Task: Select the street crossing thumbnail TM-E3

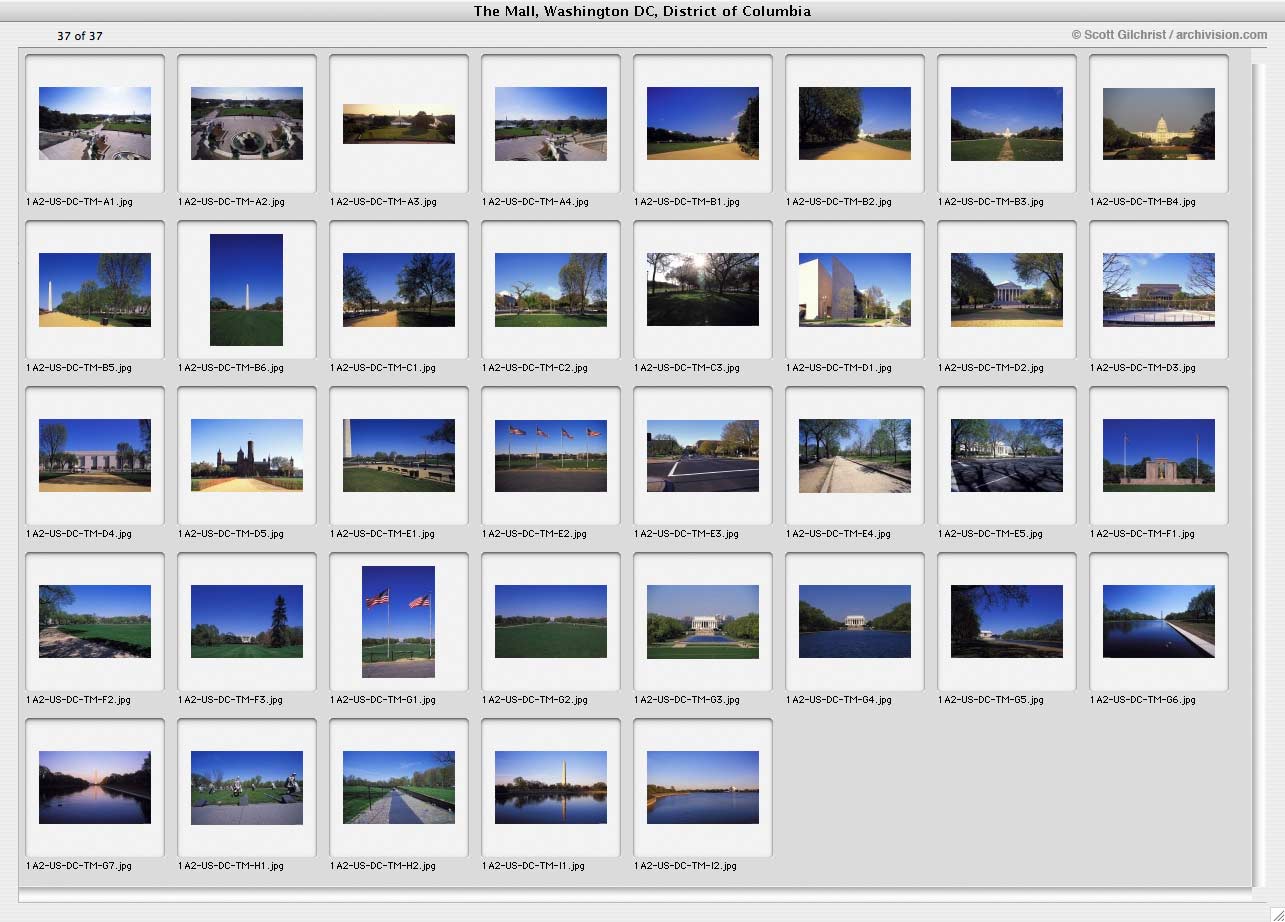Action: [703, 455]
